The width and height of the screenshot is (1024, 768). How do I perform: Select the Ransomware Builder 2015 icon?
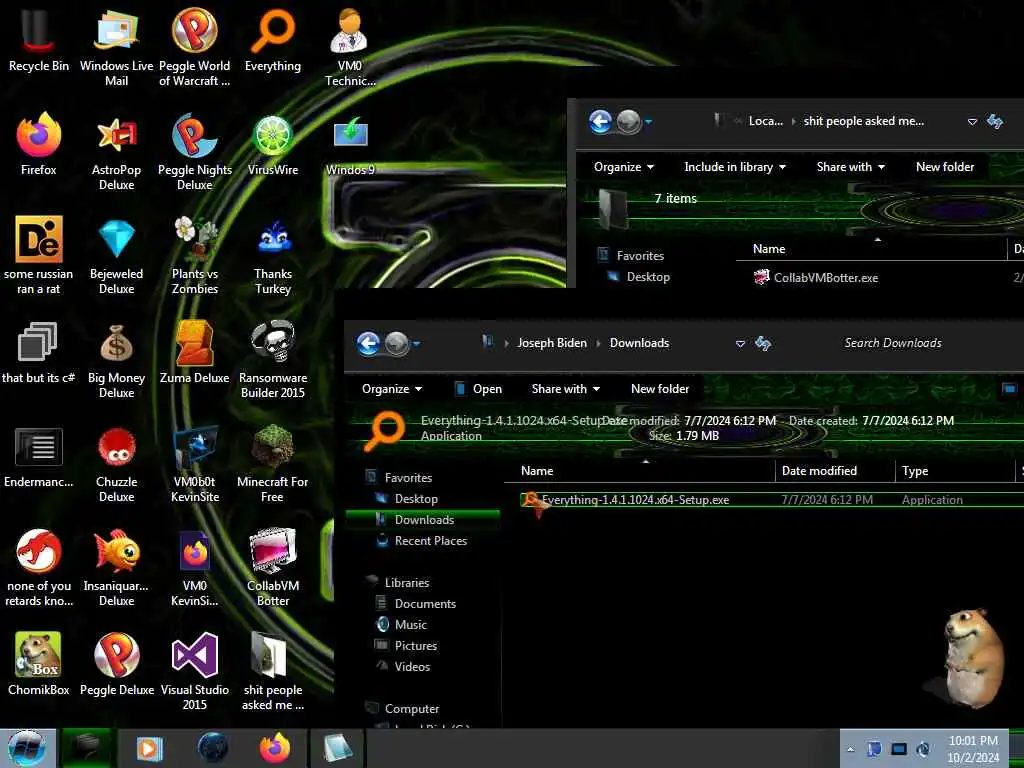click(x=273, y=359)
